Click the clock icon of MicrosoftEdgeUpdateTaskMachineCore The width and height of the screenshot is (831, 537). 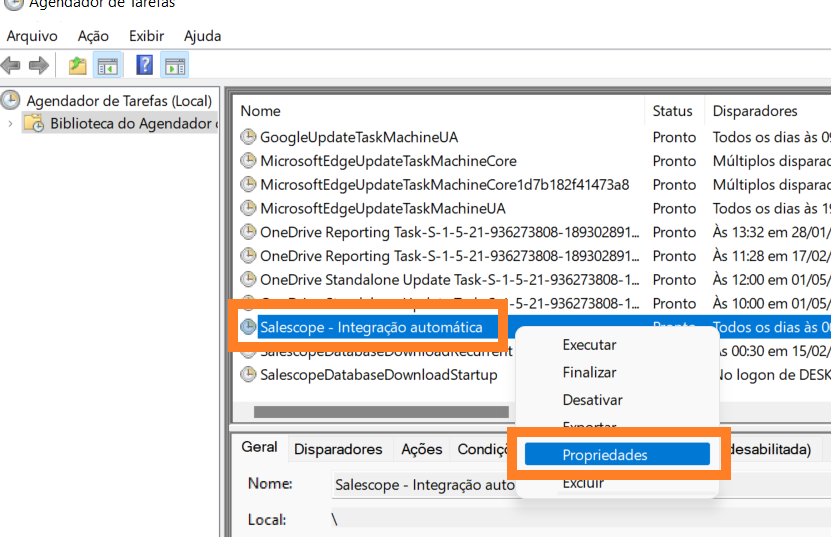248,160
